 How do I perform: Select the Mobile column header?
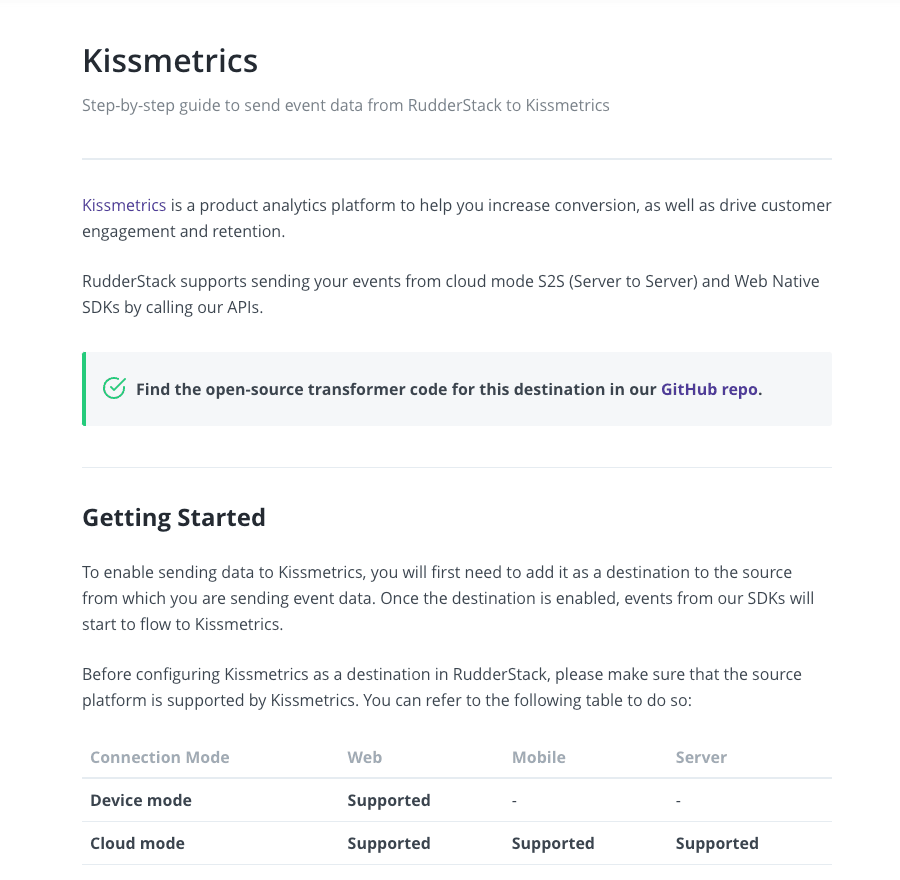click(539, 757)
